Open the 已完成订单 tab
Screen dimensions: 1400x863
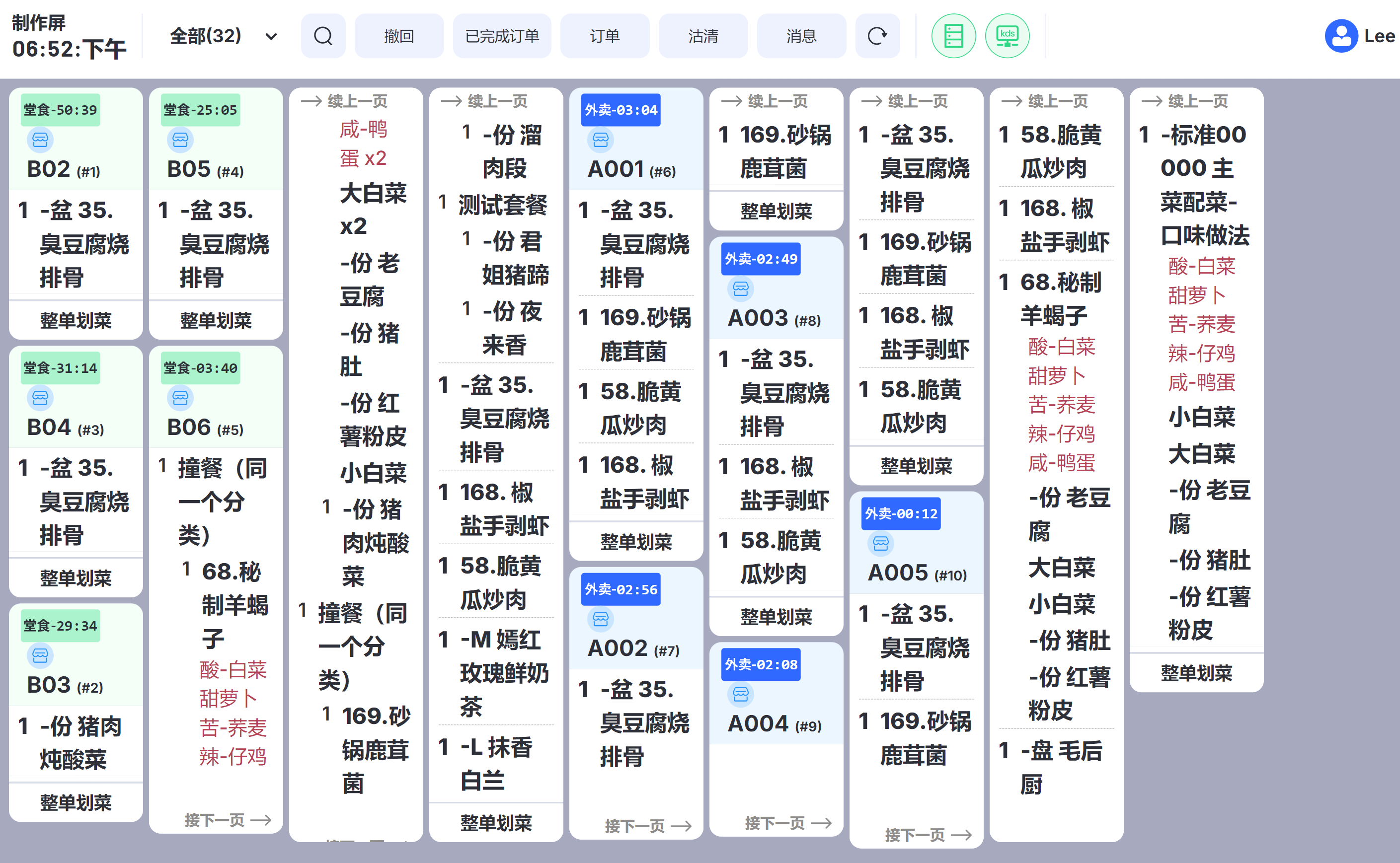(x=502, y=36)
